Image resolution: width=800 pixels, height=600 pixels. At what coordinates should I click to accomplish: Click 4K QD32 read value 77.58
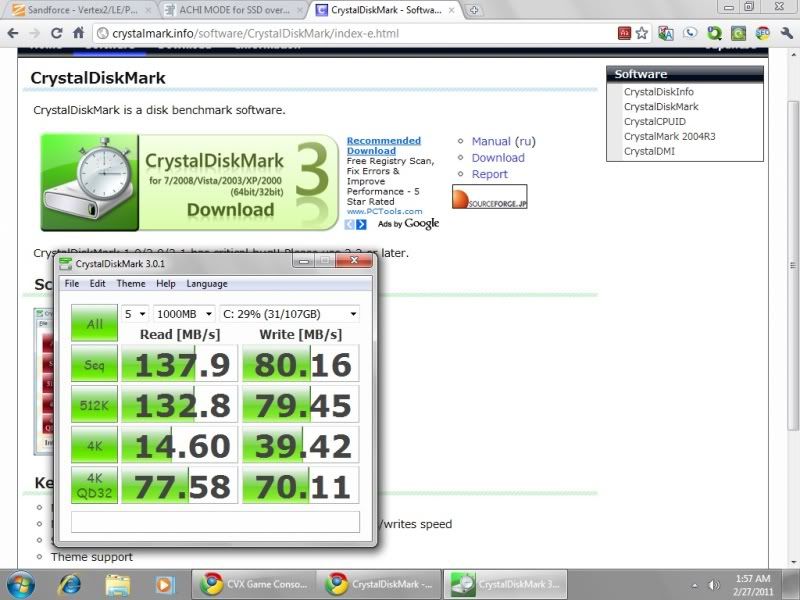(x=180, y=485)
